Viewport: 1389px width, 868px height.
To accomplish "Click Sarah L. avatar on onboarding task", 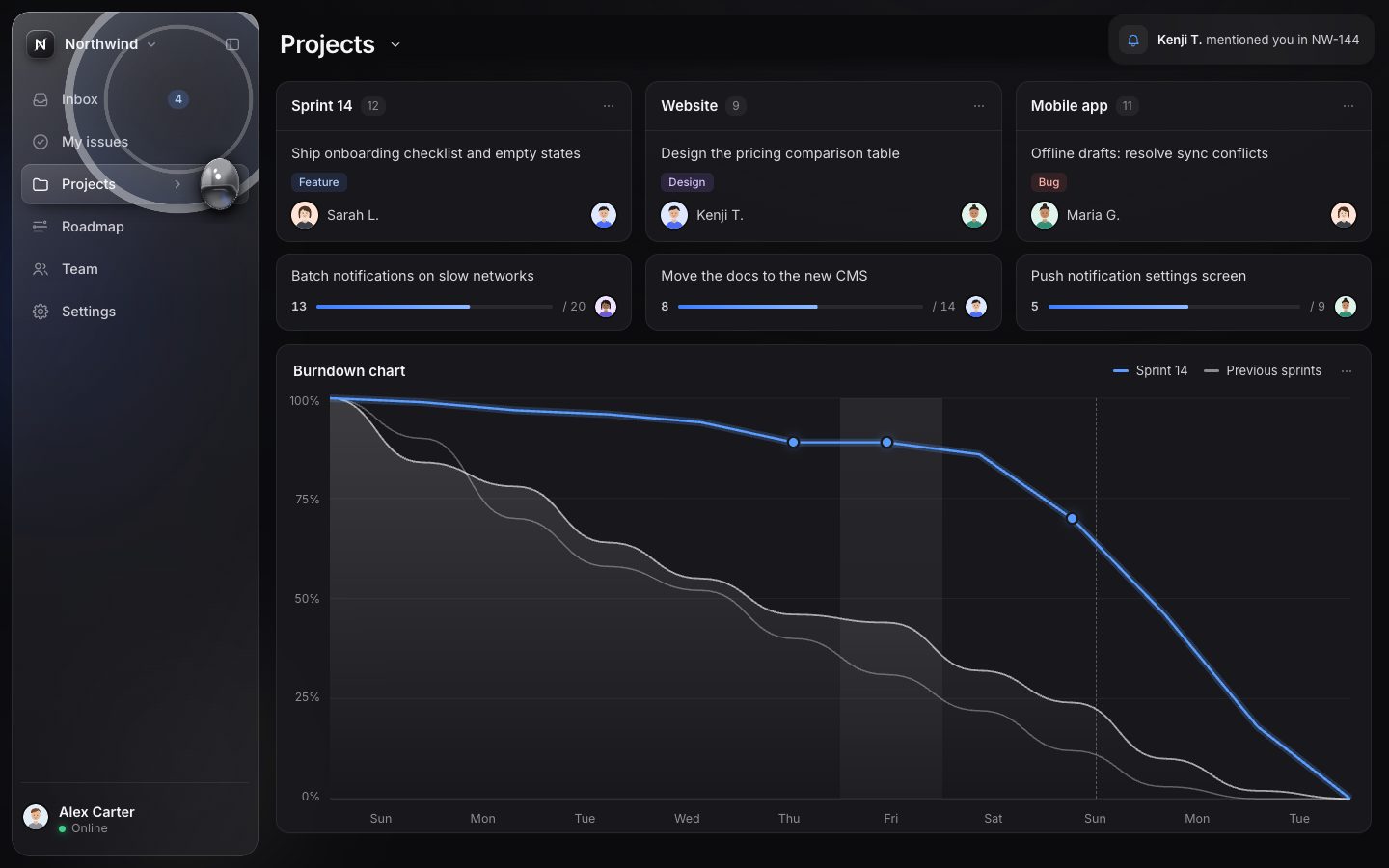I will (x=305, y=215).
